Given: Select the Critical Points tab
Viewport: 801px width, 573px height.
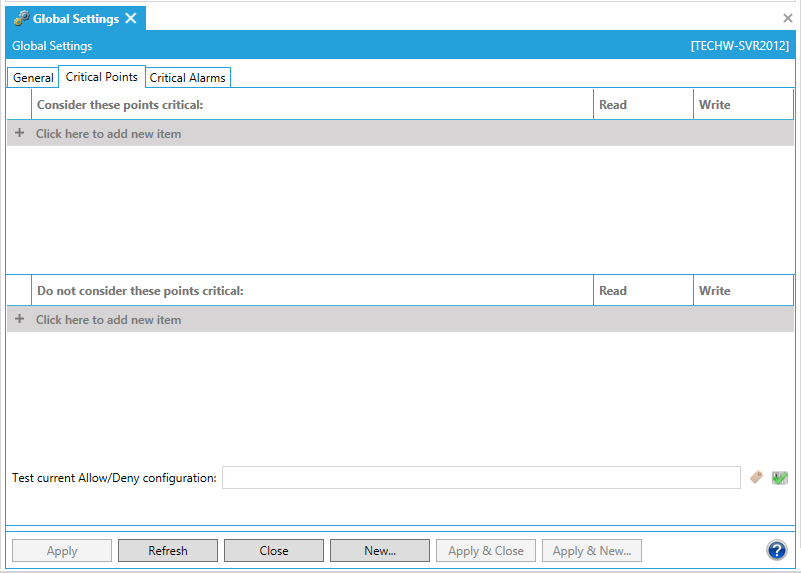Looking at the screenshot, I should pos(102,77).
